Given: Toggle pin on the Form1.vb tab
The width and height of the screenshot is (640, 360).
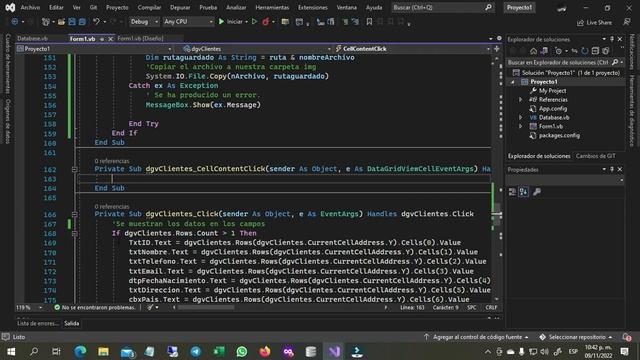Looking at the screenshot, I should [x=102, y=39].
